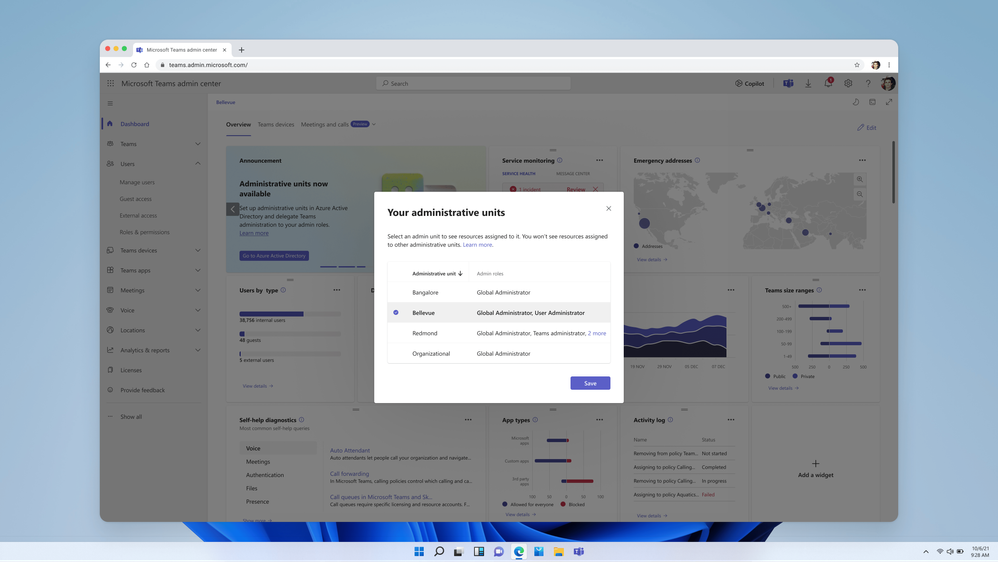Open Guest access
The image size is (998, 562).
pos(136,199)
